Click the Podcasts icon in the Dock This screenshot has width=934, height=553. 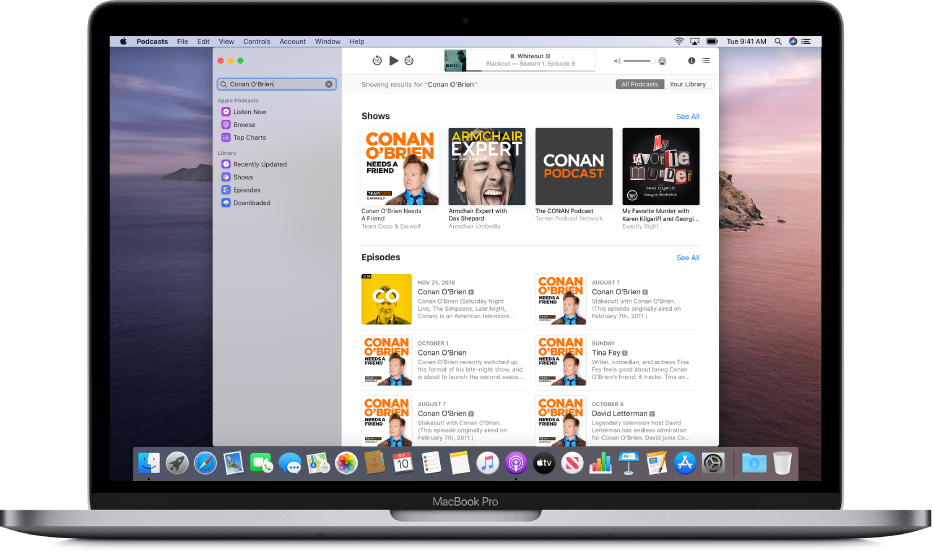(516, 463)
